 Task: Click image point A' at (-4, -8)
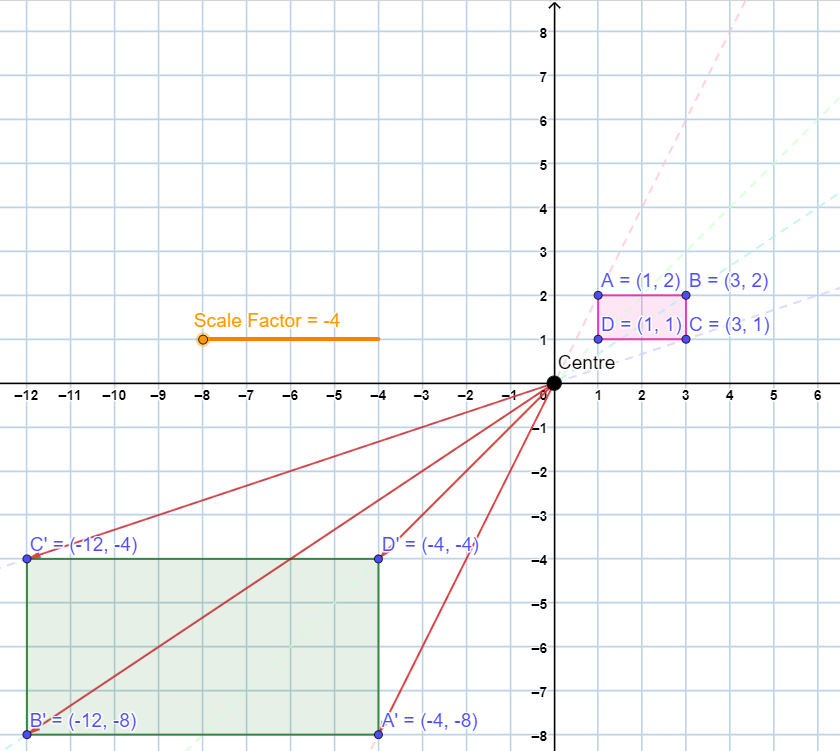[378, 734]
